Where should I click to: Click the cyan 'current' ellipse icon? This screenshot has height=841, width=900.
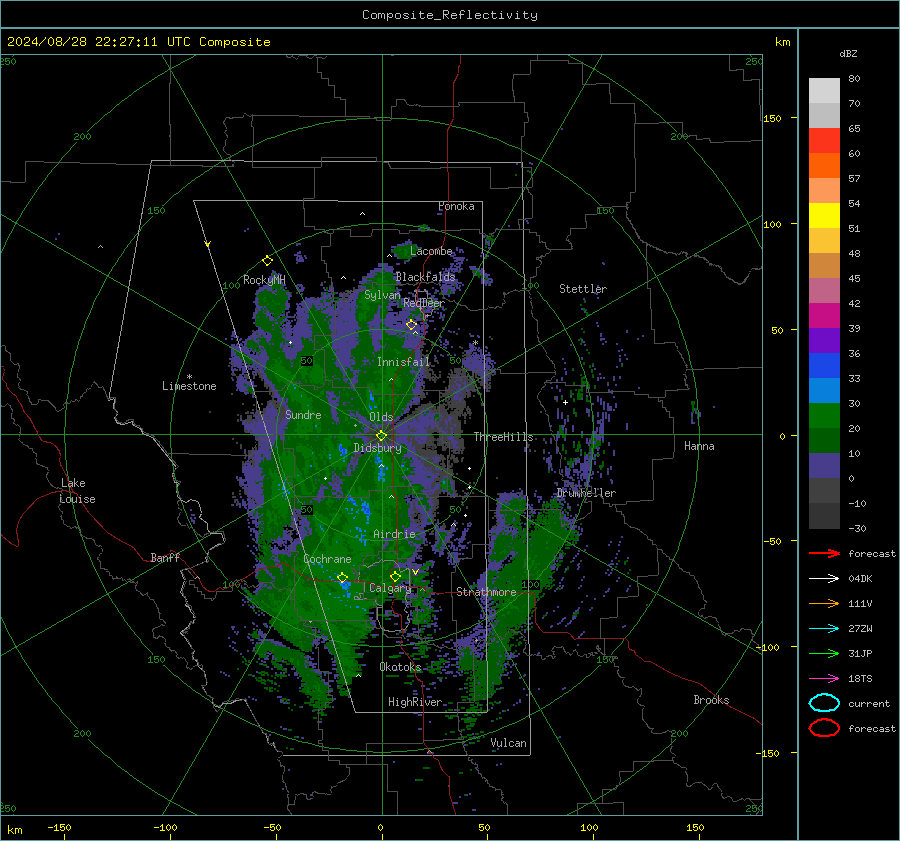824,703
